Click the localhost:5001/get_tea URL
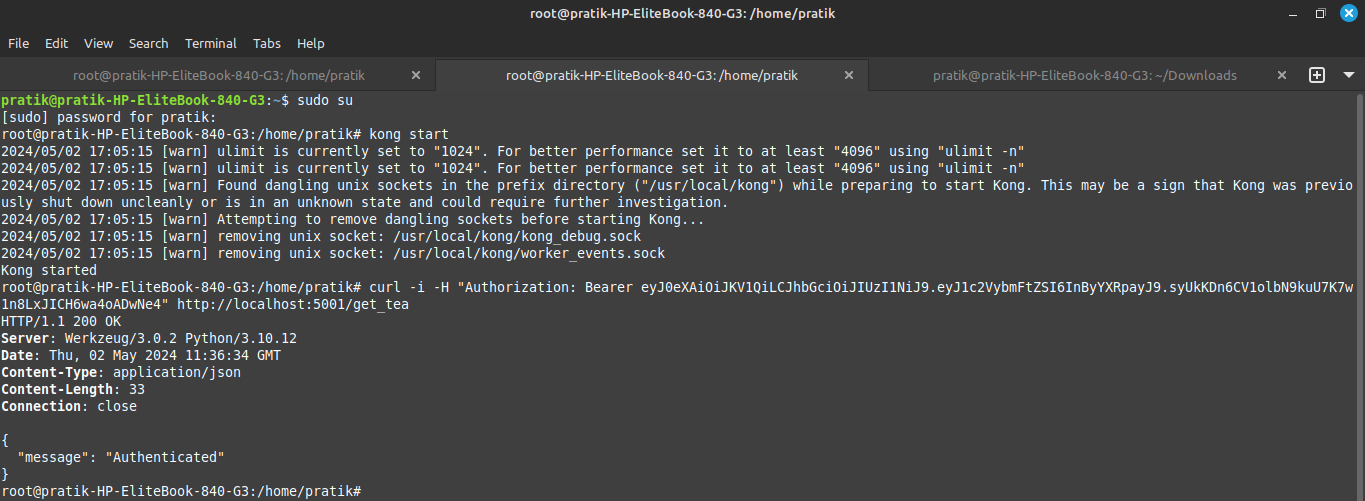This screenshot has height=501, width=1365. pyautogui.click(x=293, y=304)
